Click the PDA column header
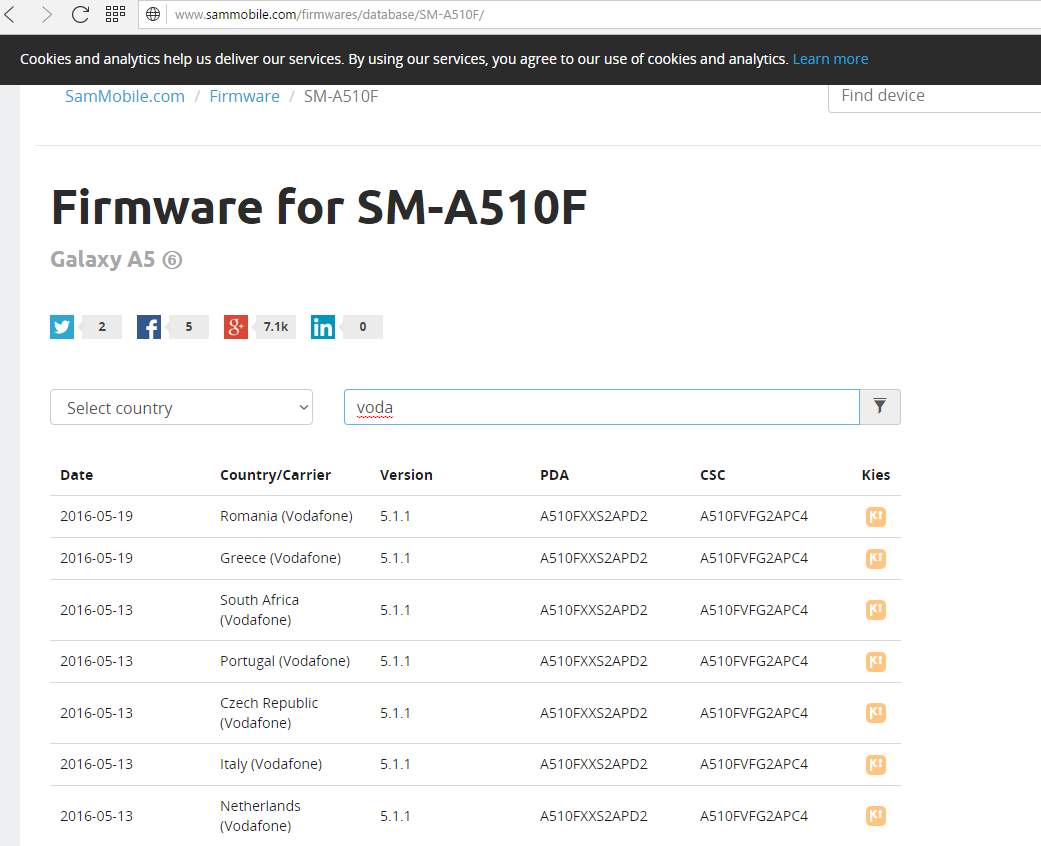This screenshot has height=846, width=1041. coord(554,475)
